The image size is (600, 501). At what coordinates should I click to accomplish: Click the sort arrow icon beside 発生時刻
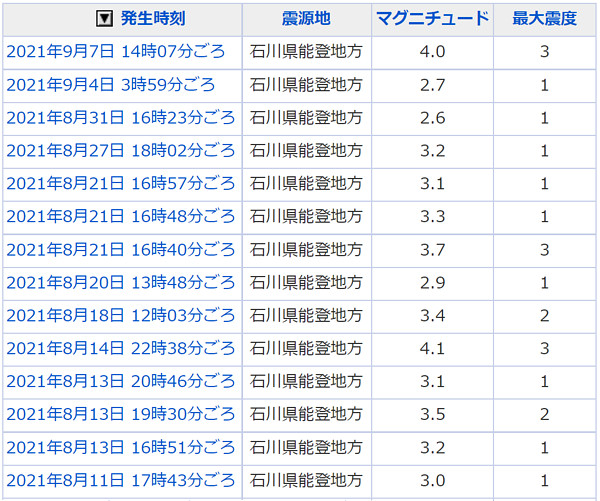click(104, 18)
